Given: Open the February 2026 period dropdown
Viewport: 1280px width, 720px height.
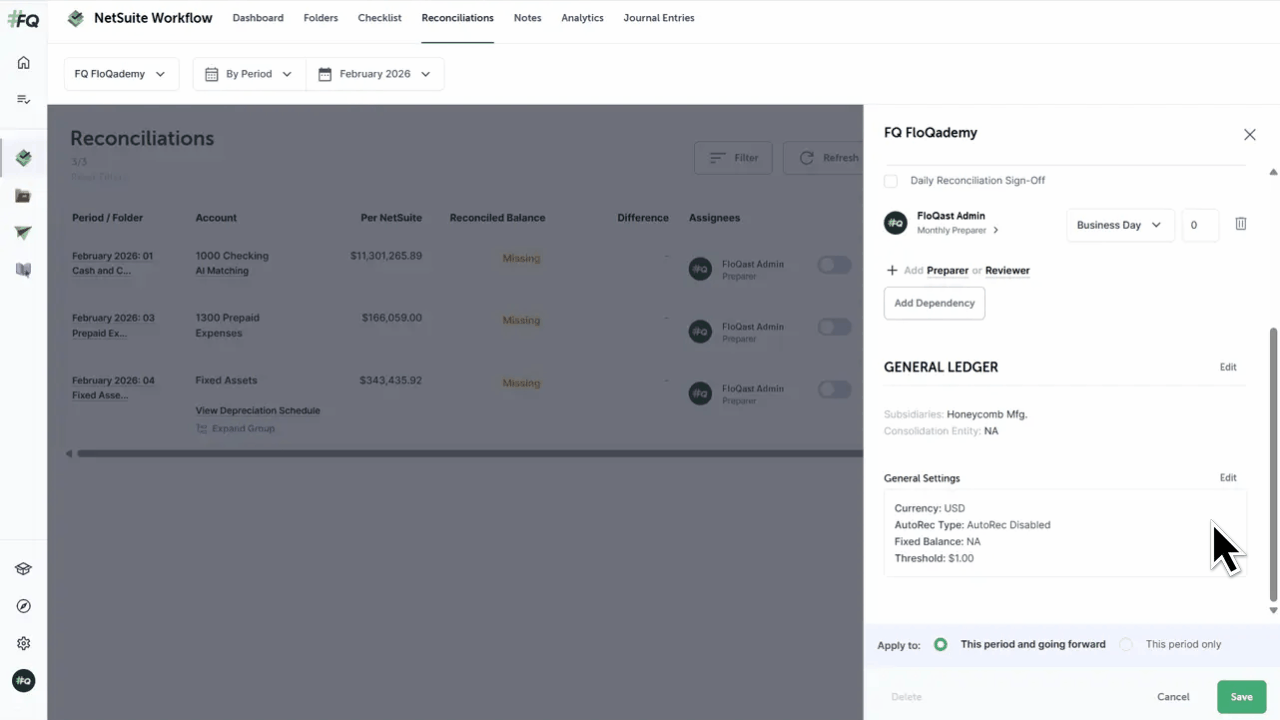Looking at the screenshot, I should (375, 74).
